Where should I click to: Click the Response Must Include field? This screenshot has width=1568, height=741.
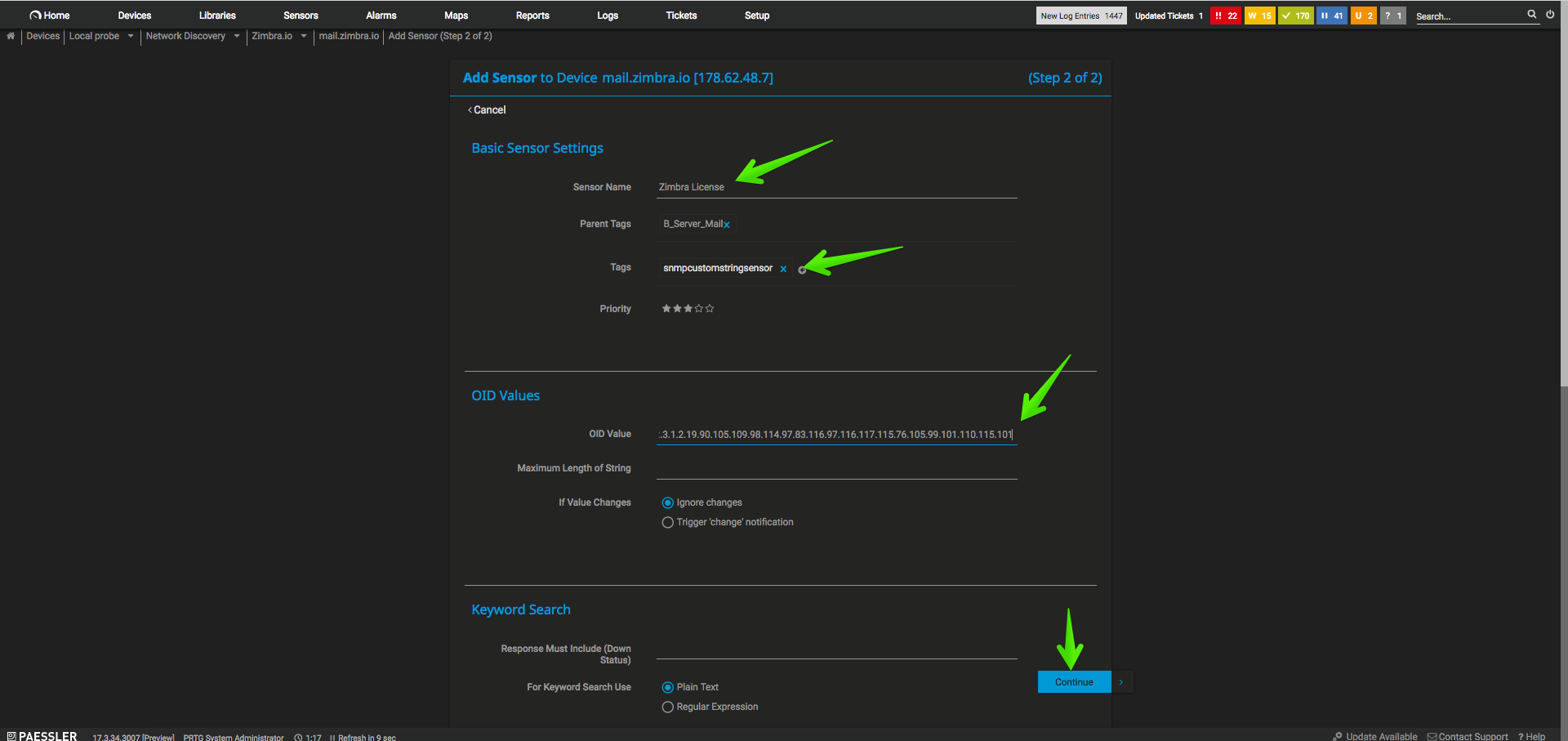coord(837,649)
